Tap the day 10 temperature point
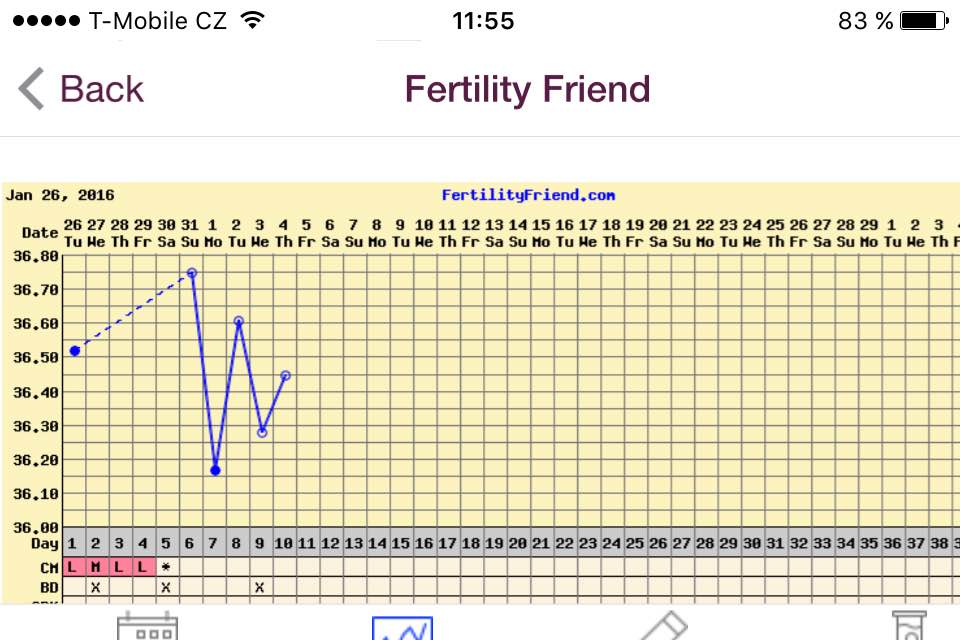Screen dimensions: 960x640 [286, 376]
